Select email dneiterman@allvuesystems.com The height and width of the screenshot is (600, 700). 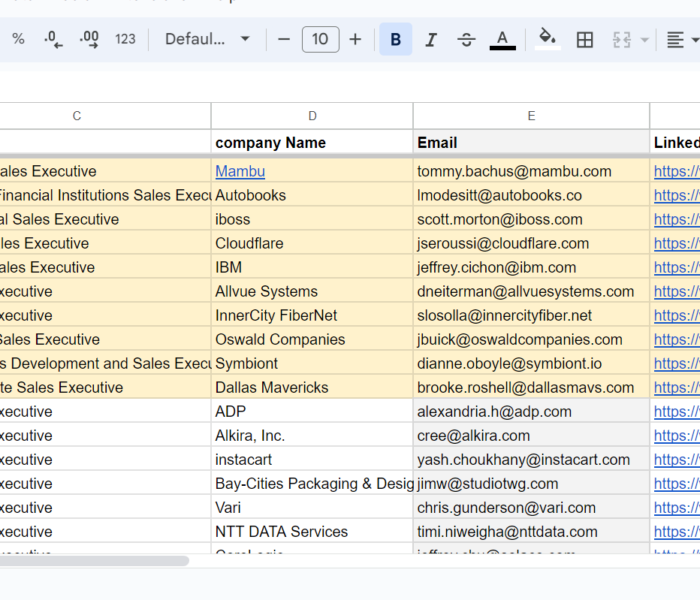pyautogui.click(x=531, y=292)
